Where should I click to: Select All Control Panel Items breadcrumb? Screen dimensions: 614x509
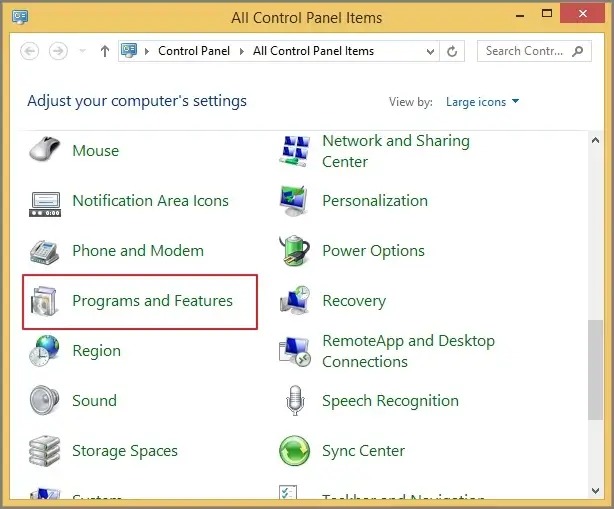pos(313,51)
